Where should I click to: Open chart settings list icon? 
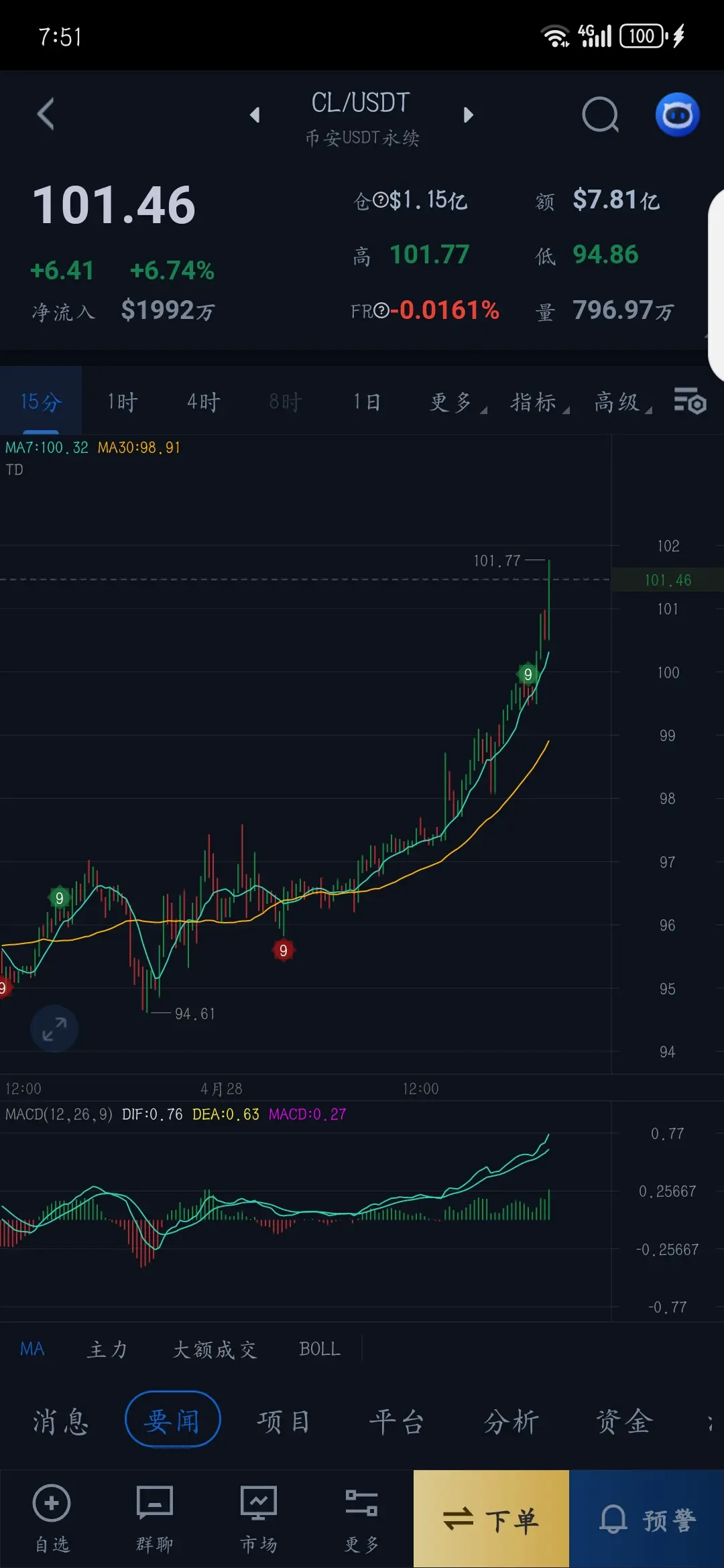pos(690,401)
